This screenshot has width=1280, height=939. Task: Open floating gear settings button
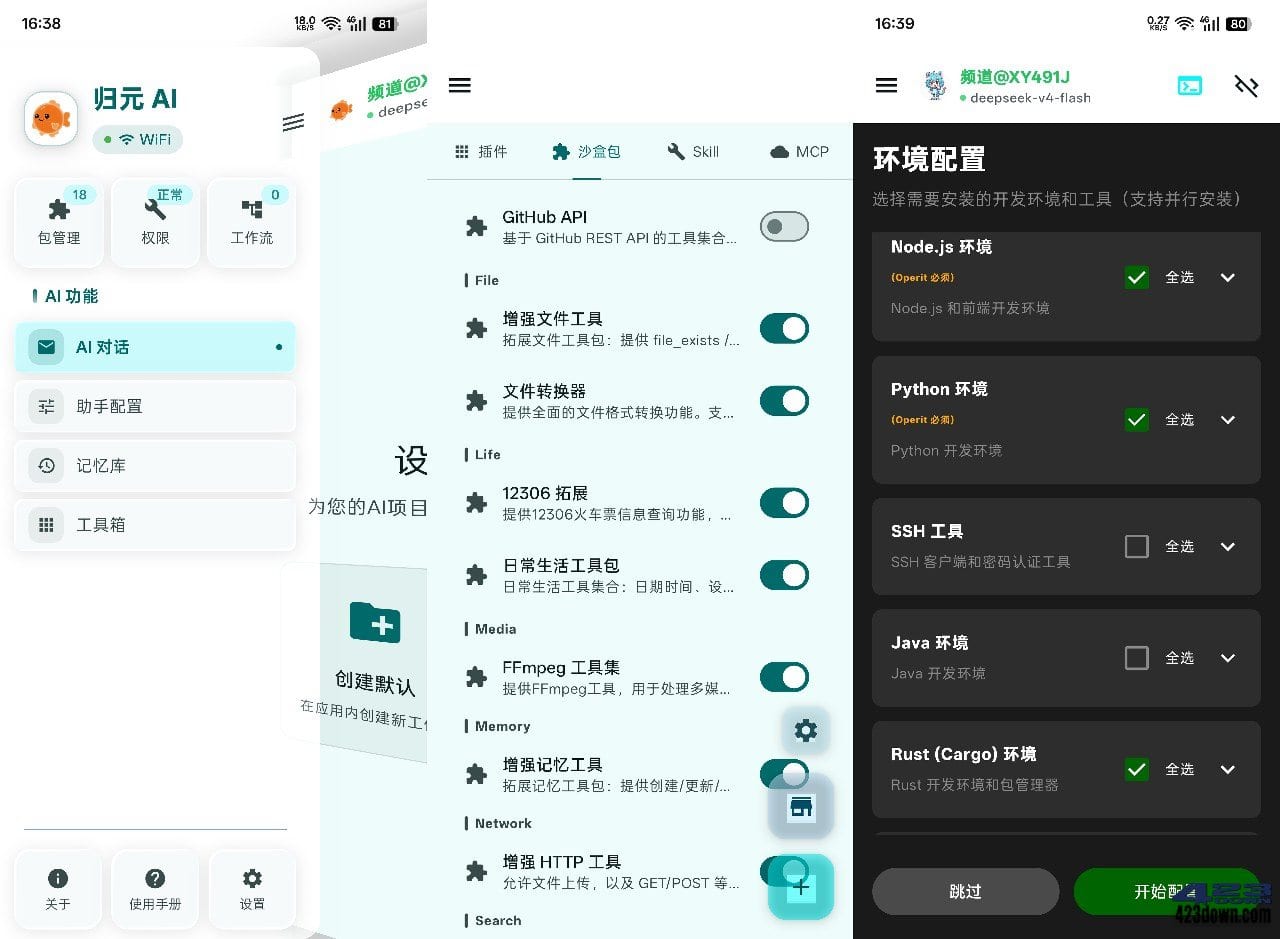coord(806,730)
